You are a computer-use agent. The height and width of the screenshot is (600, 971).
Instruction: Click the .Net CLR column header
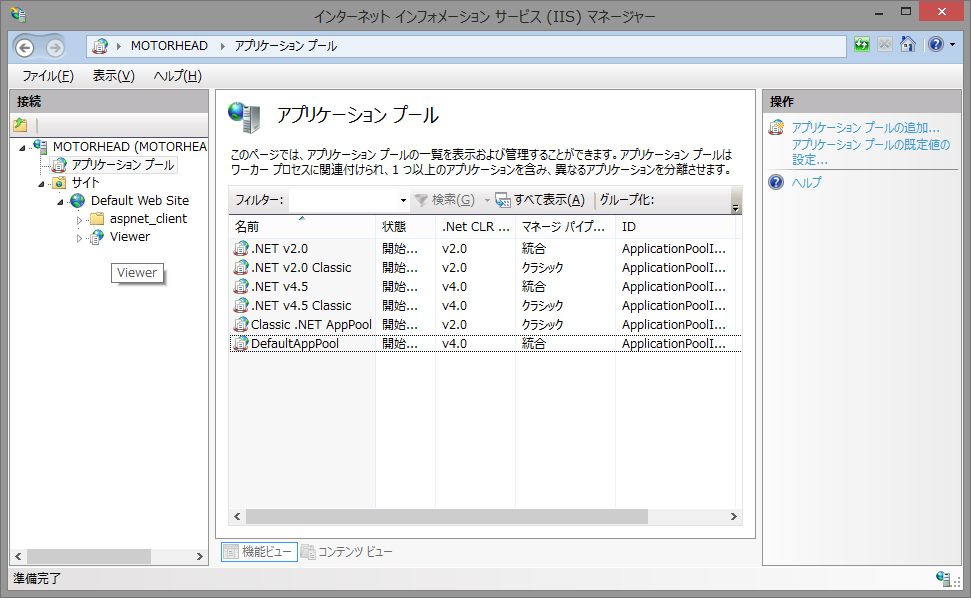point(475,227)
